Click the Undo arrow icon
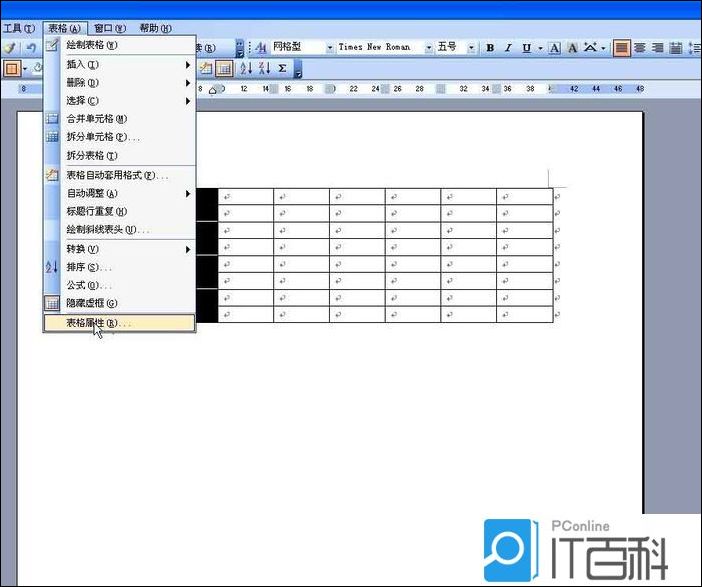The width and height of the screenshot is (702, 587). [30, 47]
